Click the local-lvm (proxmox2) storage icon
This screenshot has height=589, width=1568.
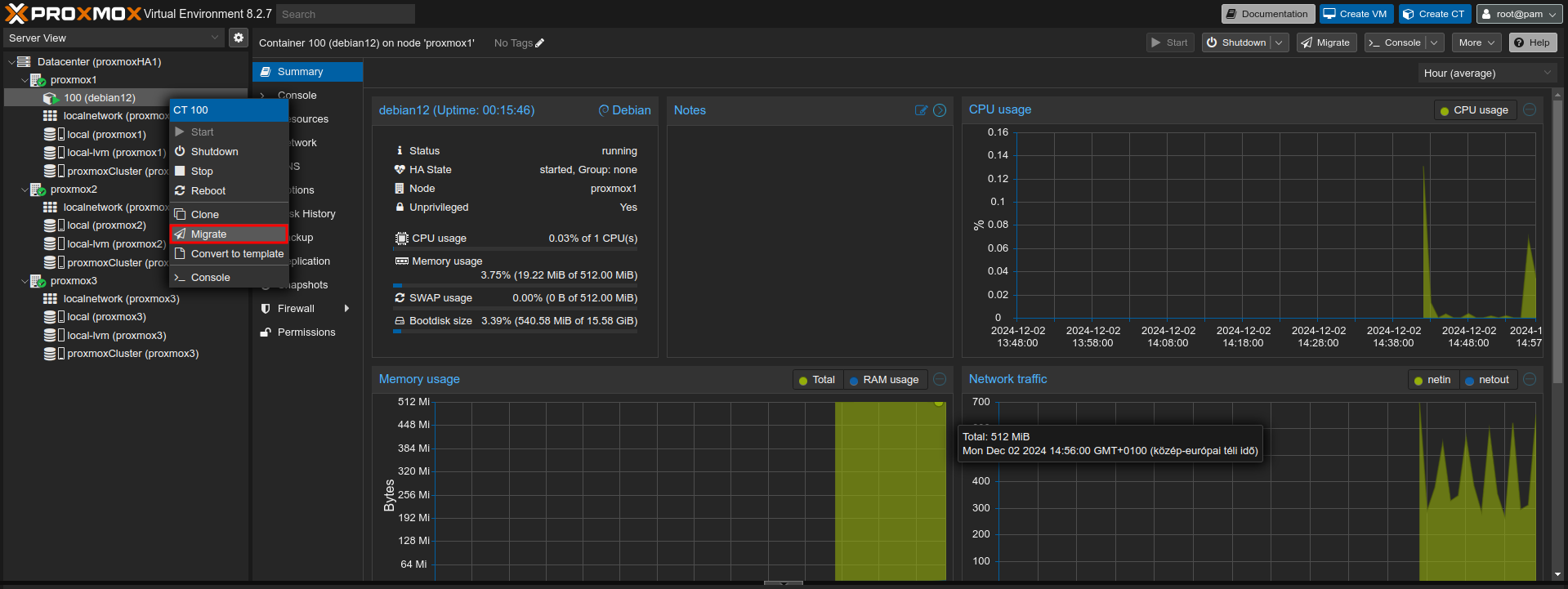(54, 244)
